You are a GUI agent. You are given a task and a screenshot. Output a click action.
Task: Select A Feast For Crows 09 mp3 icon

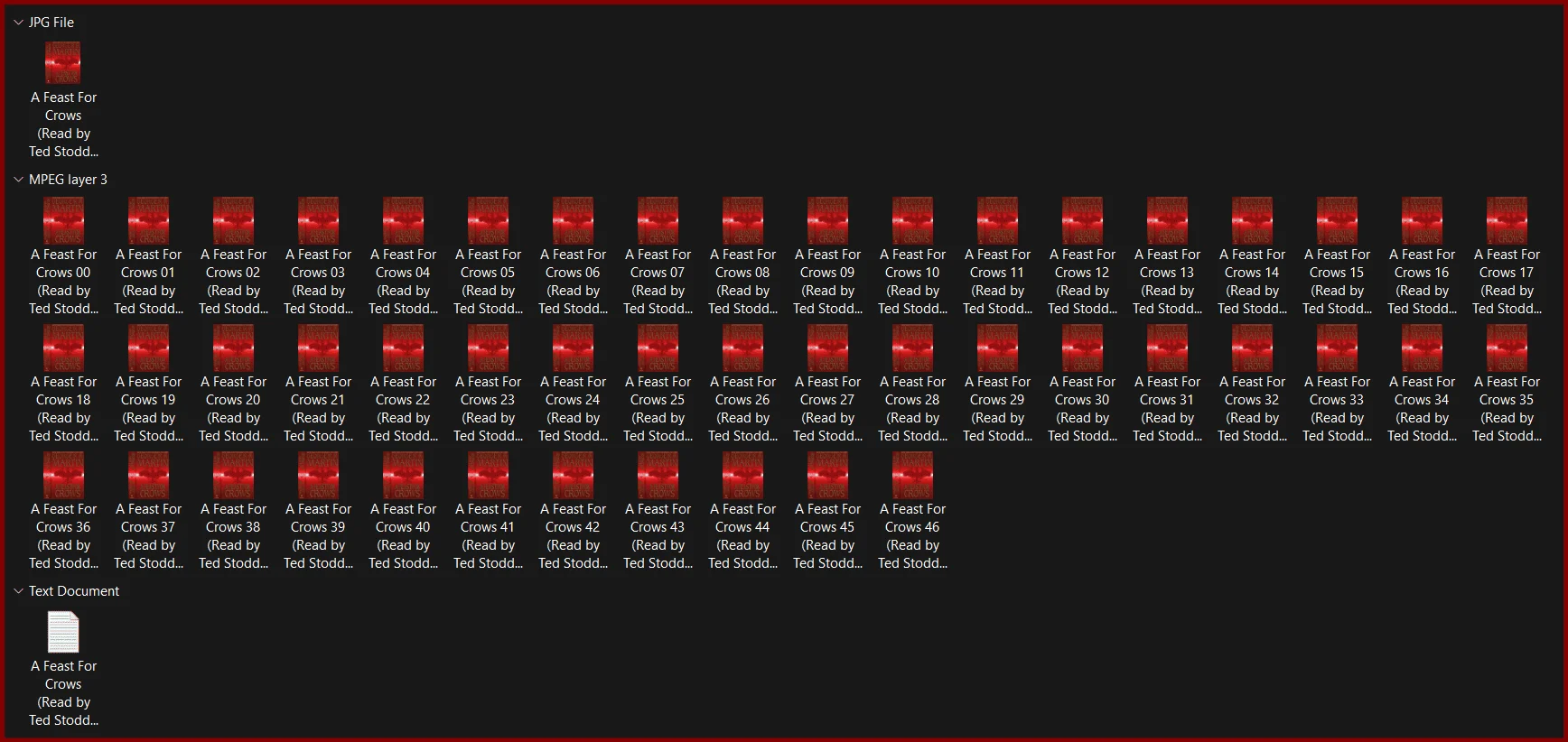[827, 220]
